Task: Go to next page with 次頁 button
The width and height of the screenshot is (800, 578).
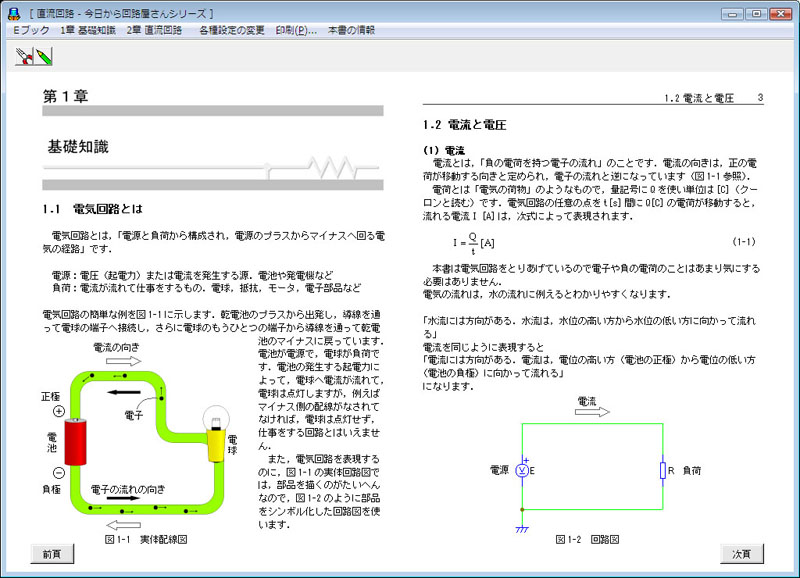Action: 742,553
